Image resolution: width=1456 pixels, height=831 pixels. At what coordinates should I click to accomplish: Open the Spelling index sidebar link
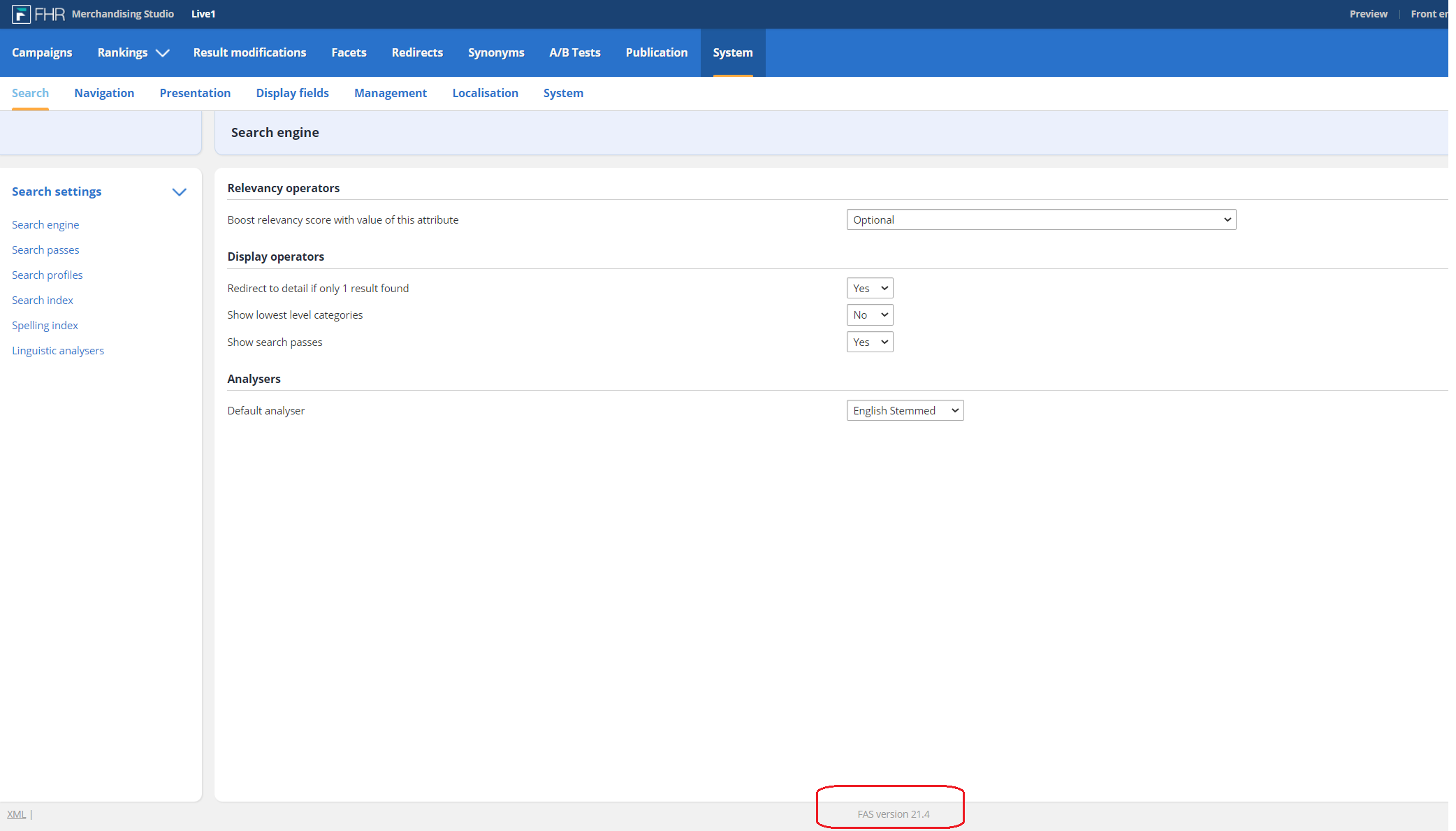[x=45, y=325]
